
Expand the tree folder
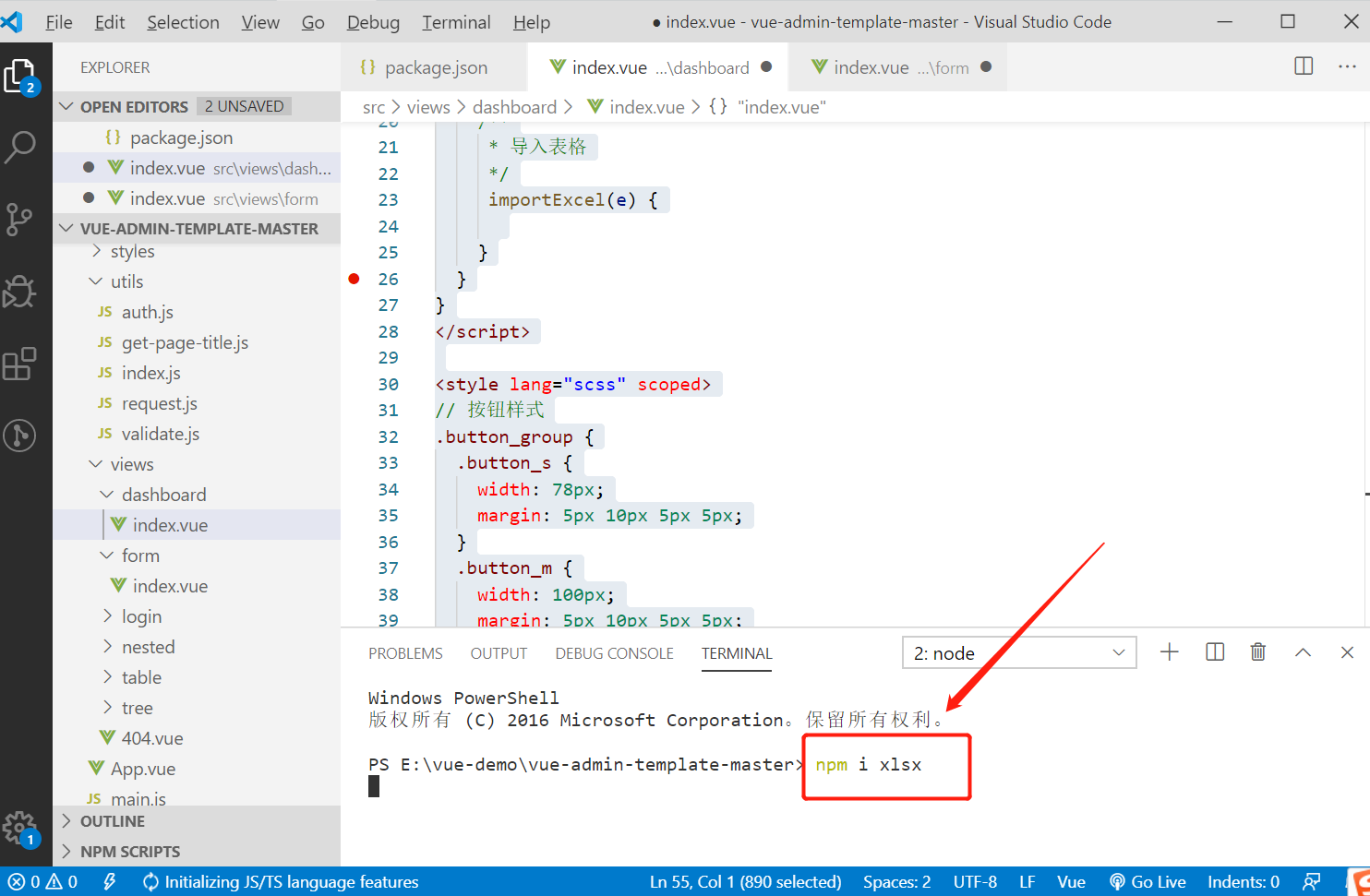pos(197,708)
